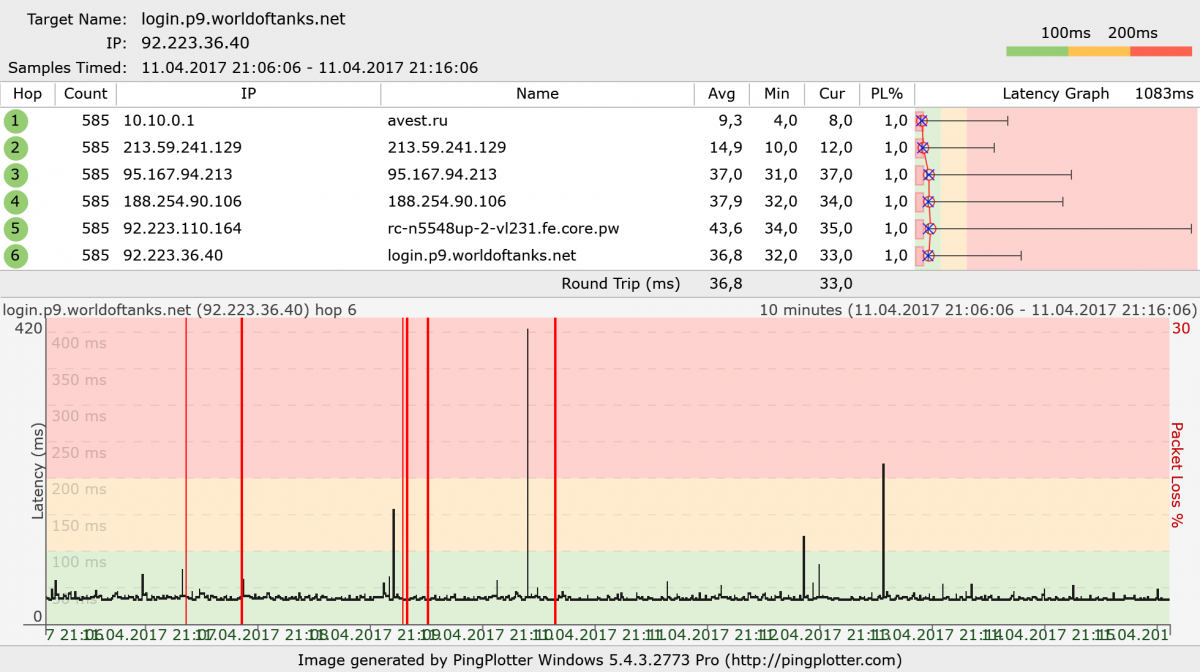Select IP cell 213.59.241.129
Viewport: 1200px width, 672px height.
tap(182, 148)
